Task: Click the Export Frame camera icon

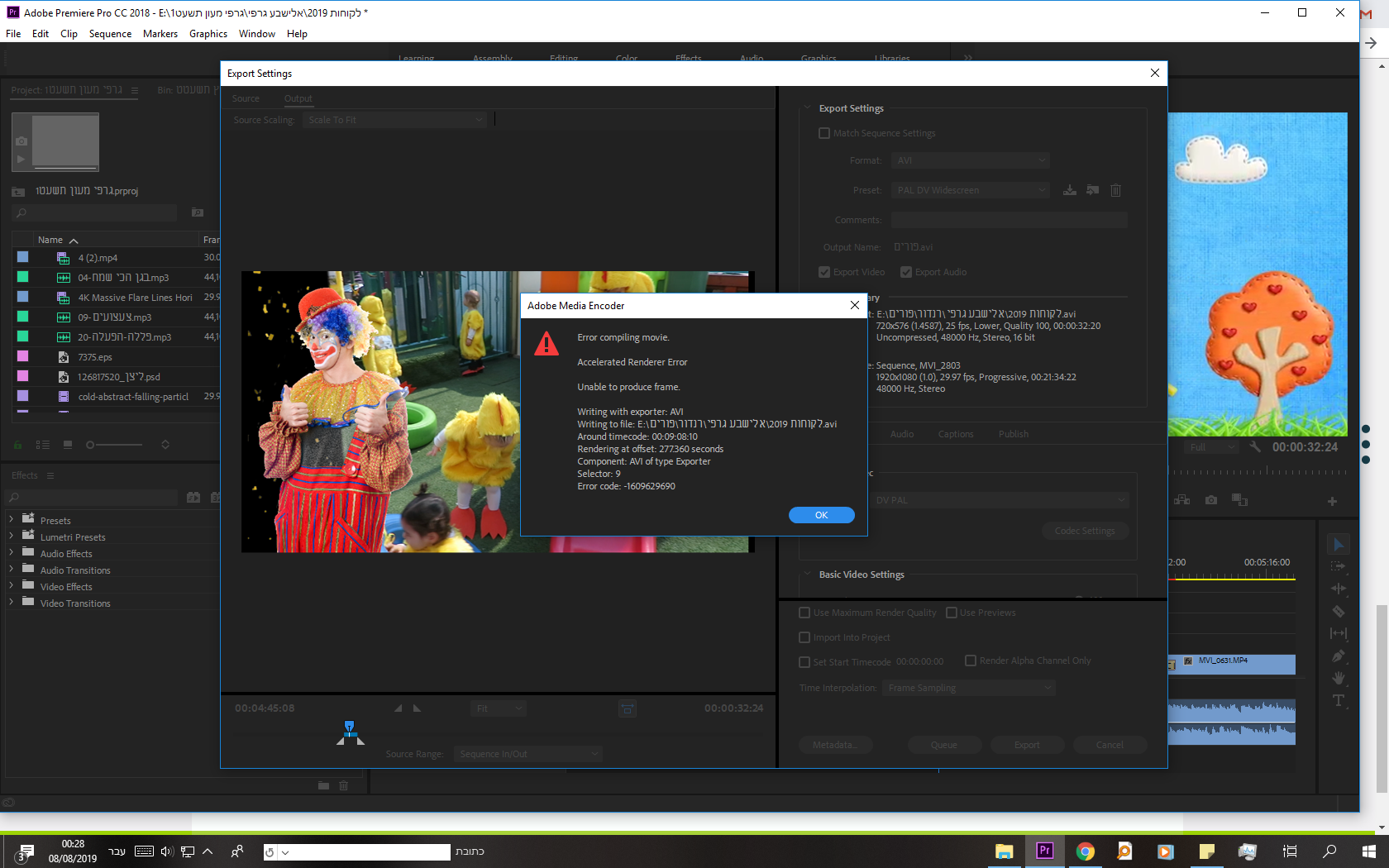Action: [1211, 500]
